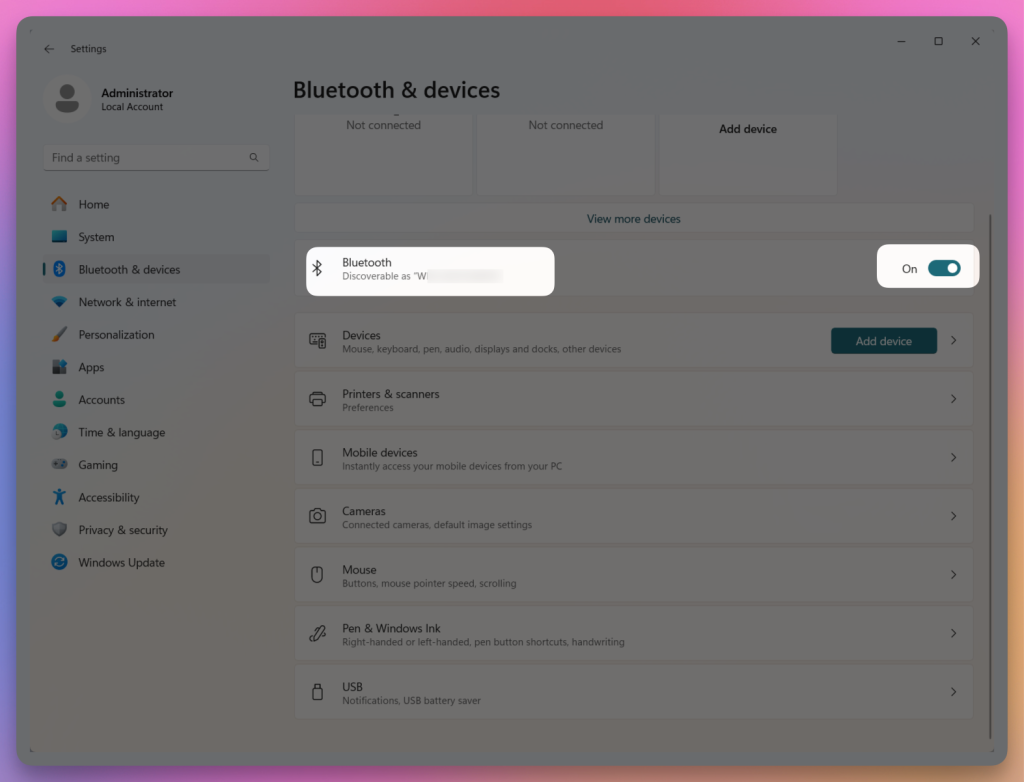Click the System monitor icon
1024x782 pixels.
click(x=59, y=236)
